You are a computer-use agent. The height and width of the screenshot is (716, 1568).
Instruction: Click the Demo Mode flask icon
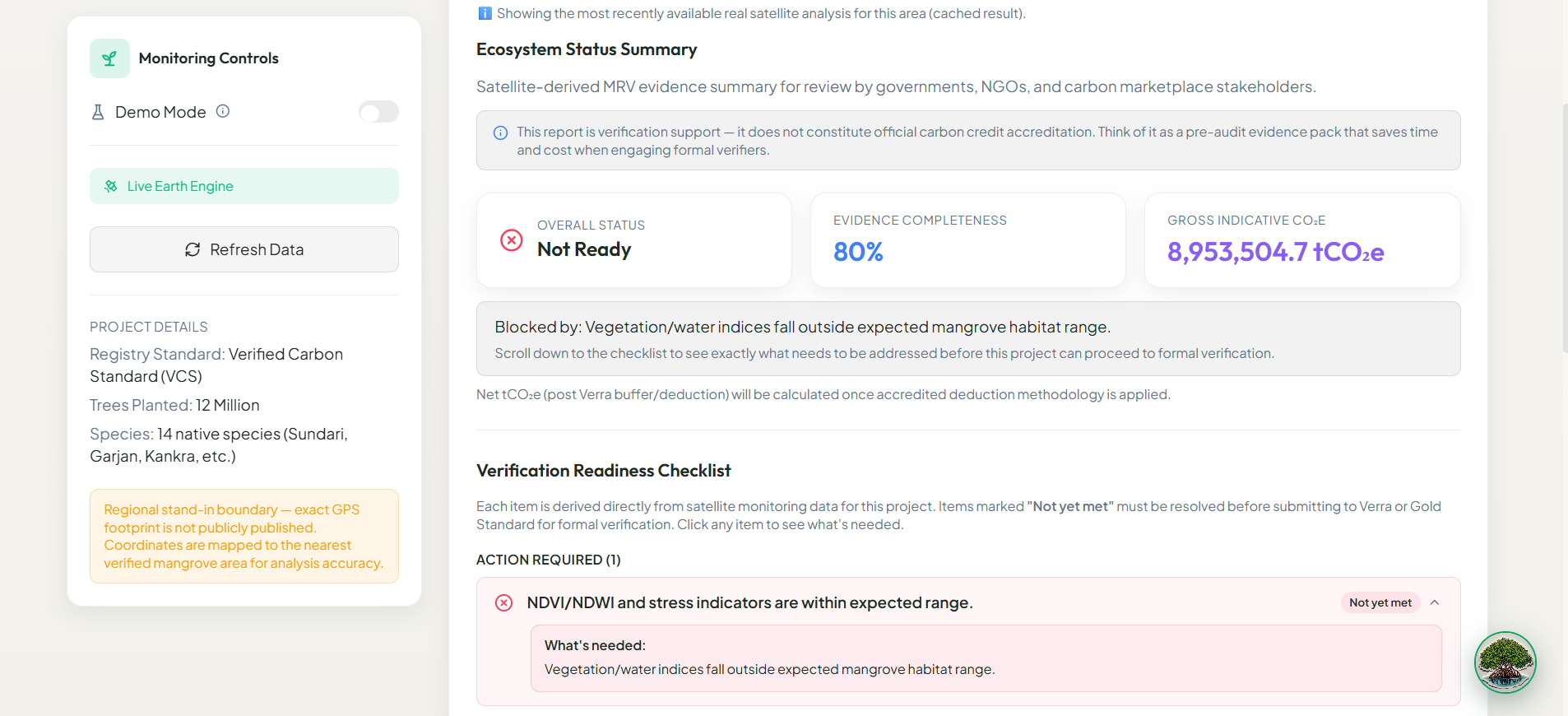[x=98, y=112]
